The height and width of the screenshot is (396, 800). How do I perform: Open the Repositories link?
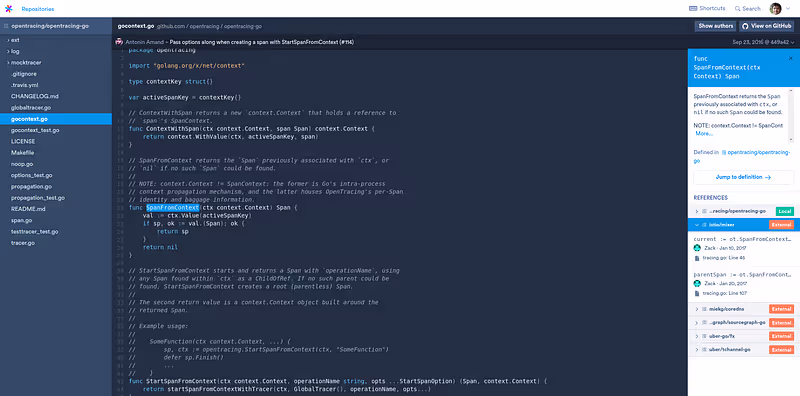[x=38, y=9]
